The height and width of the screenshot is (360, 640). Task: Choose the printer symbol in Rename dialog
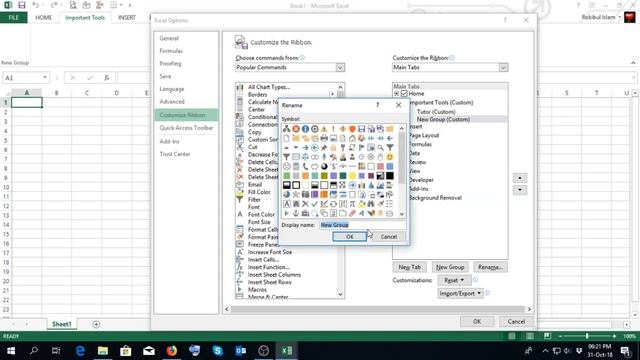(x=324, y=138)
